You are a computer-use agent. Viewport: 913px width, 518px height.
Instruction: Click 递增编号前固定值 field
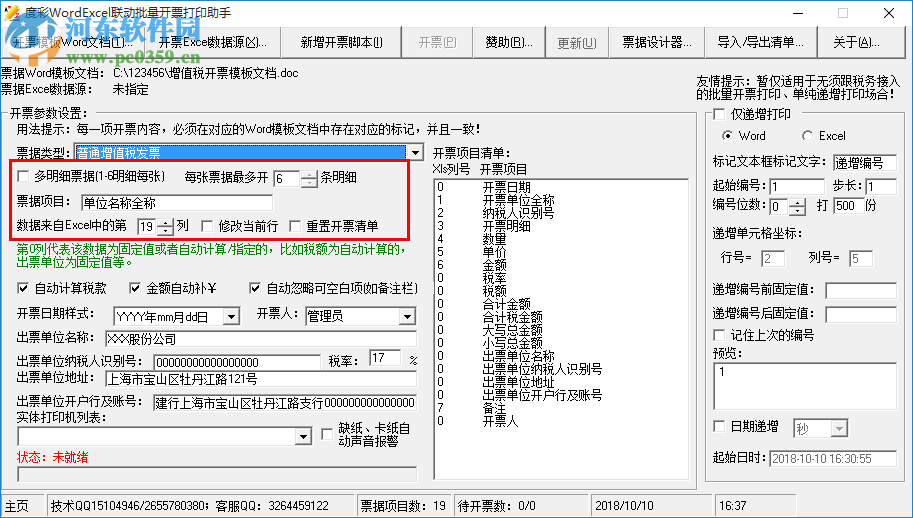tap(861, 290)
